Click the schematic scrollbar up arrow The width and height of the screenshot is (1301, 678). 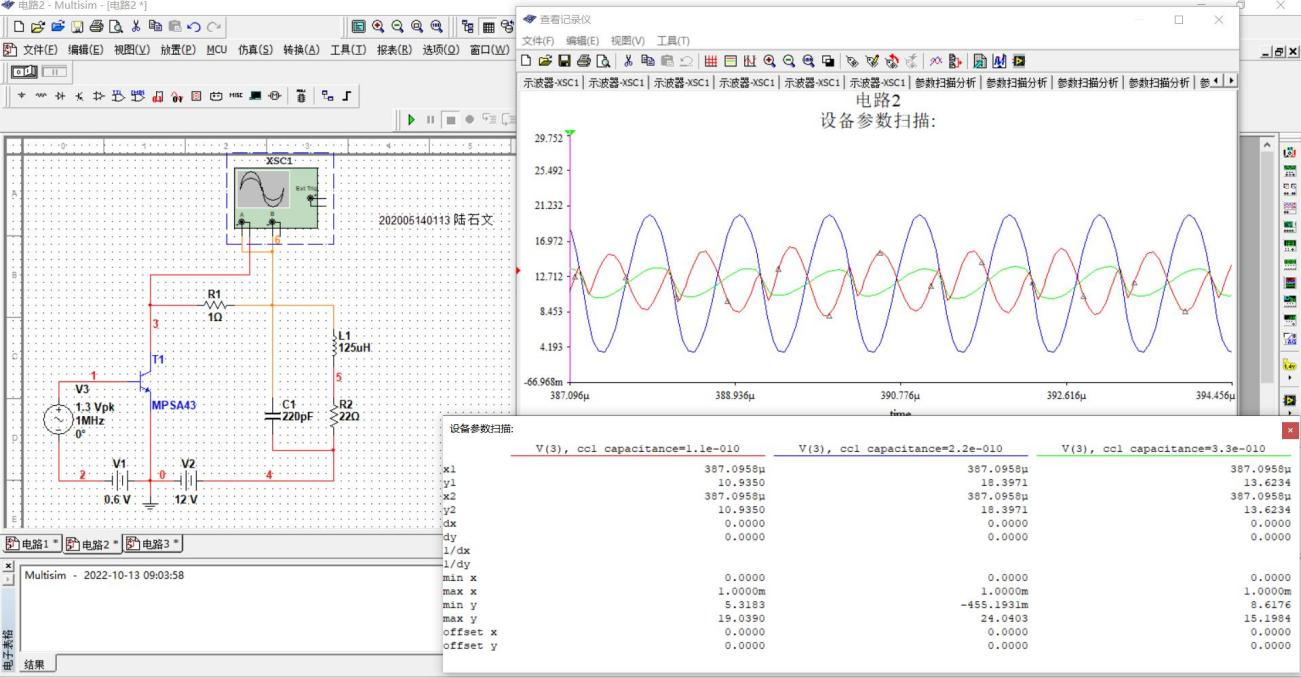tap(1268, 147)
